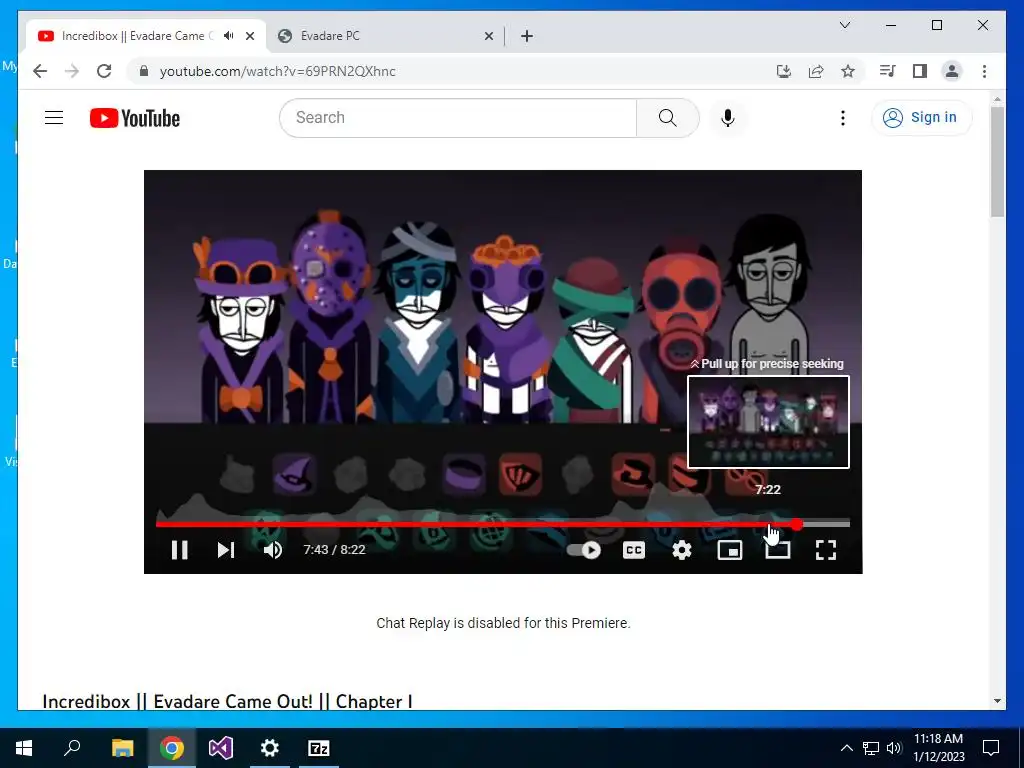The image size is (1024, 768).
Task: Toggle closed captions (CC)
Action: [x=633, y=550]
